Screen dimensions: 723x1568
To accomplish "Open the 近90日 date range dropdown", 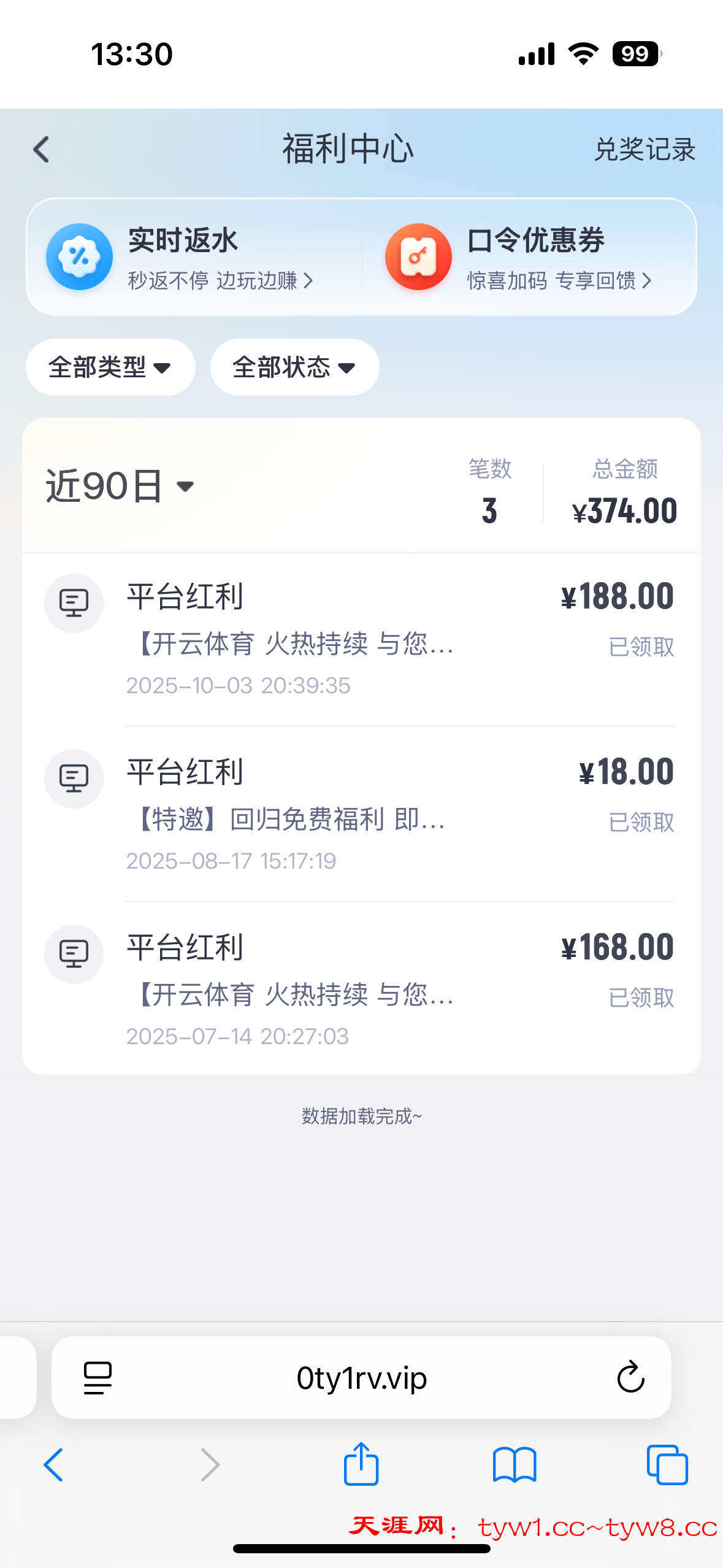I will click(120, 486).
